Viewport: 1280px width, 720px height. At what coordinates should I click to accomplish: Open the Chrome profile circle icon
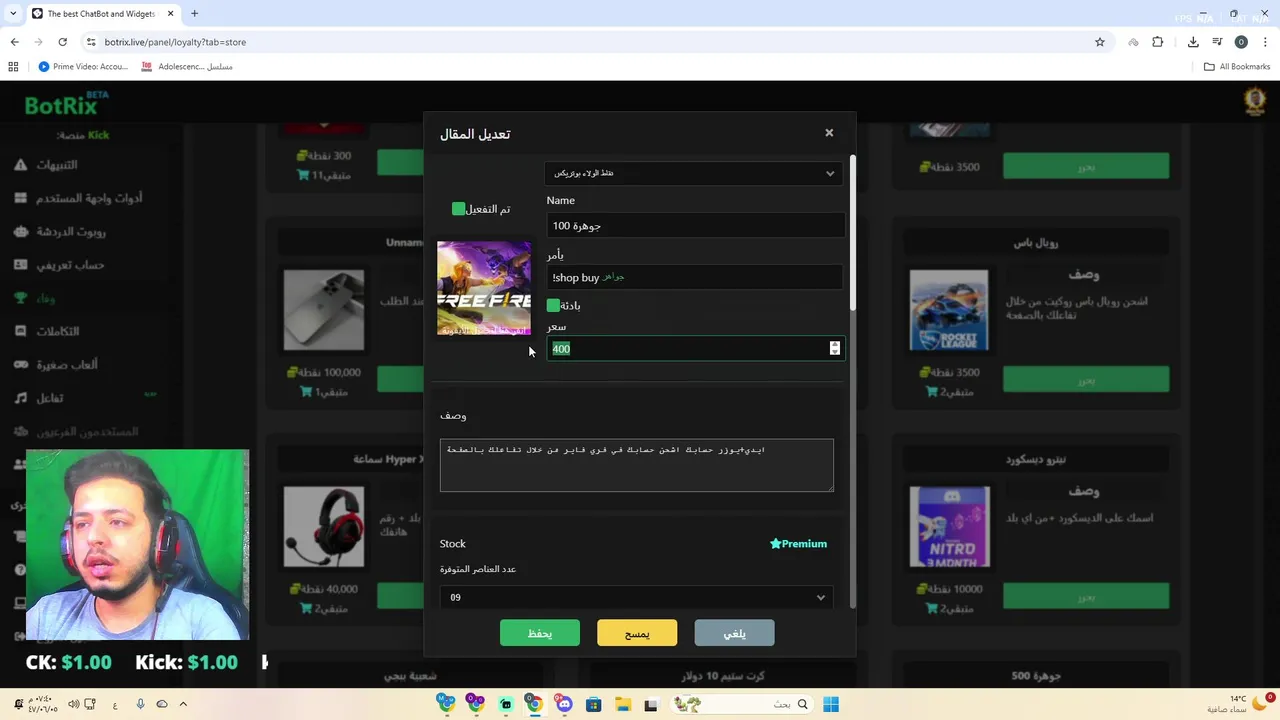click(1241, 42)
